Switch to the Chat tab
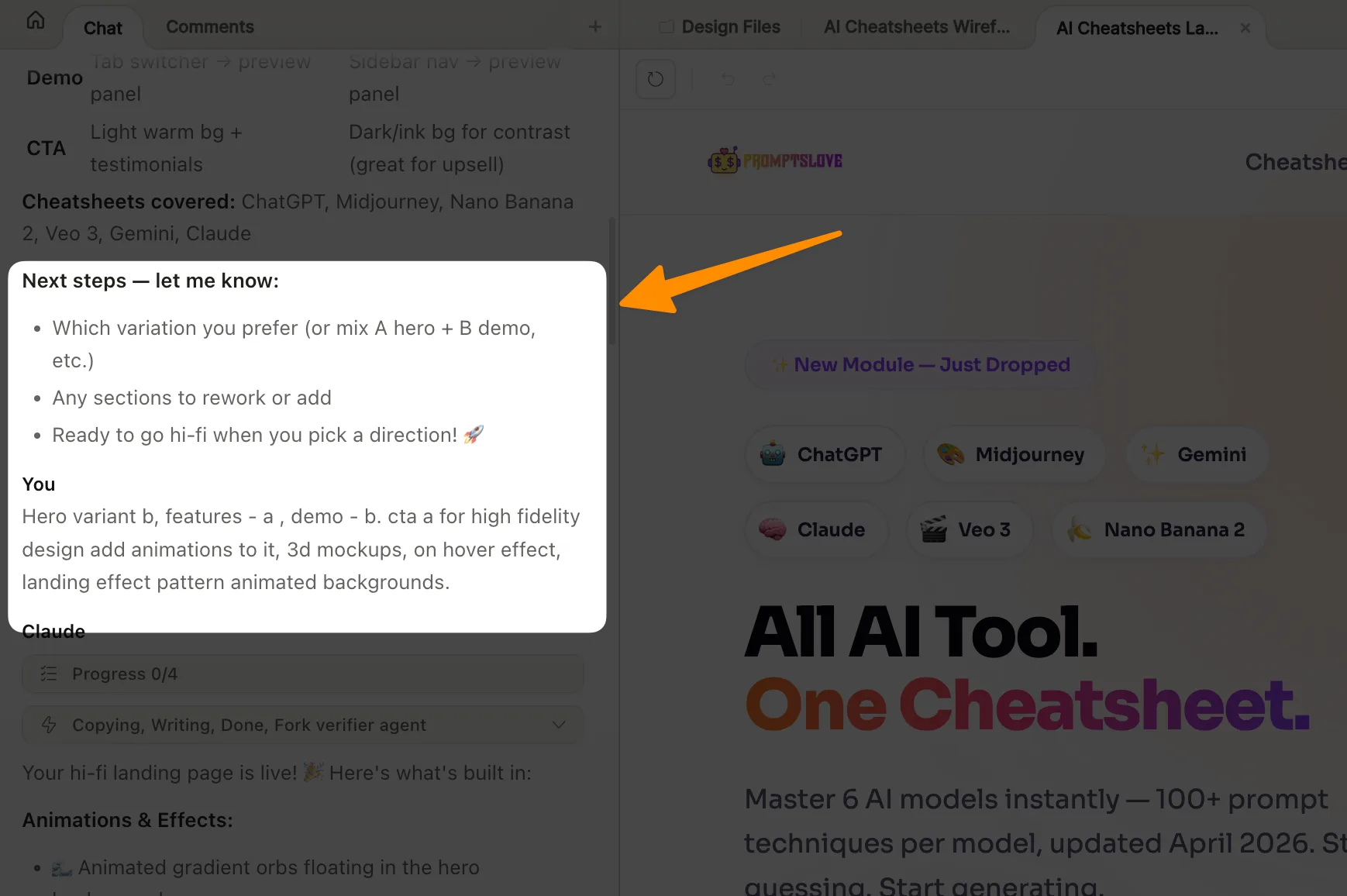Viewport: 1347px width, 896px height. (x=103, y=28)
